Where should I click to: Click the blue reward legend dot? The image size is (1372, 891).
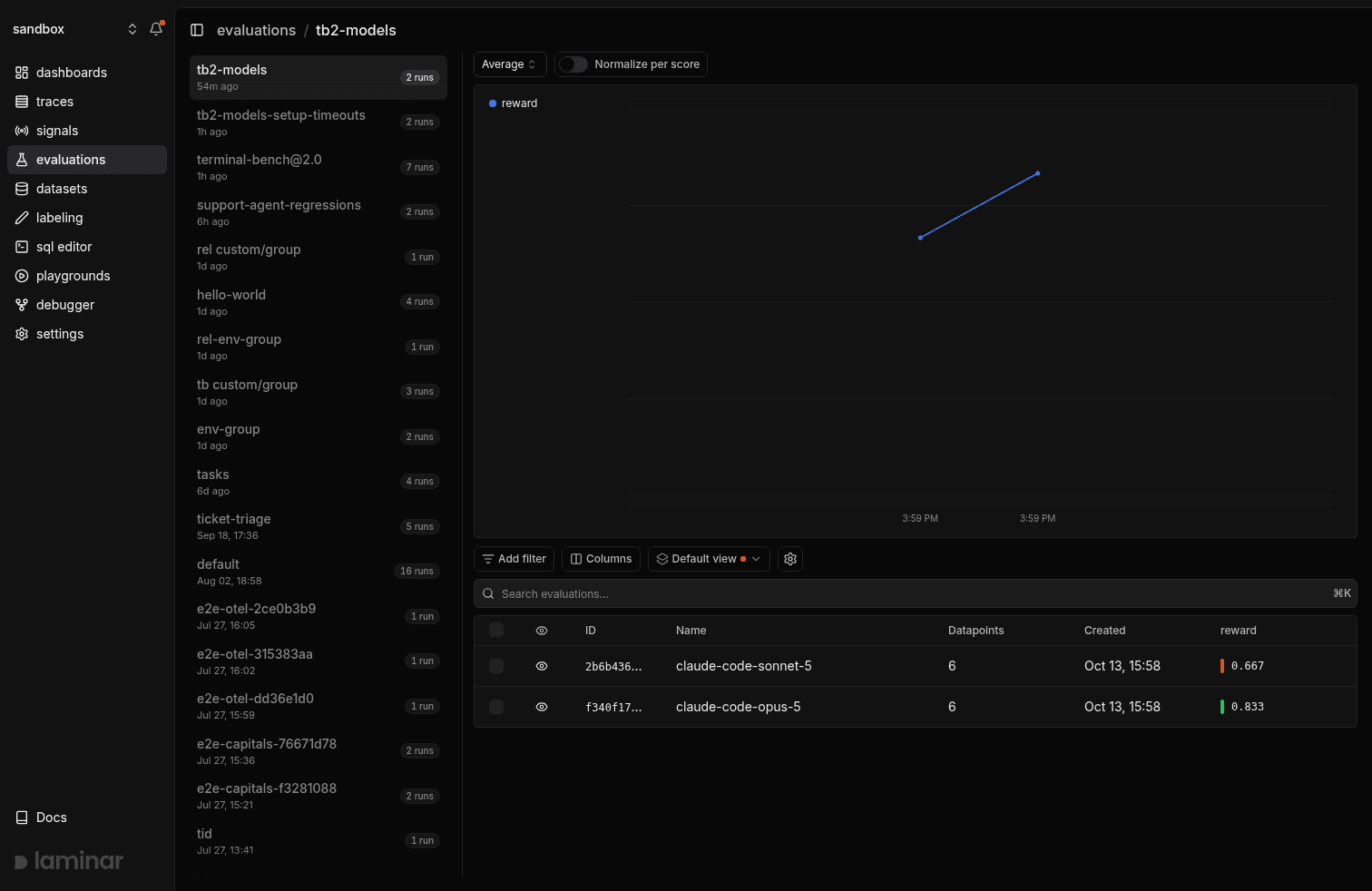tap(493, 103)
